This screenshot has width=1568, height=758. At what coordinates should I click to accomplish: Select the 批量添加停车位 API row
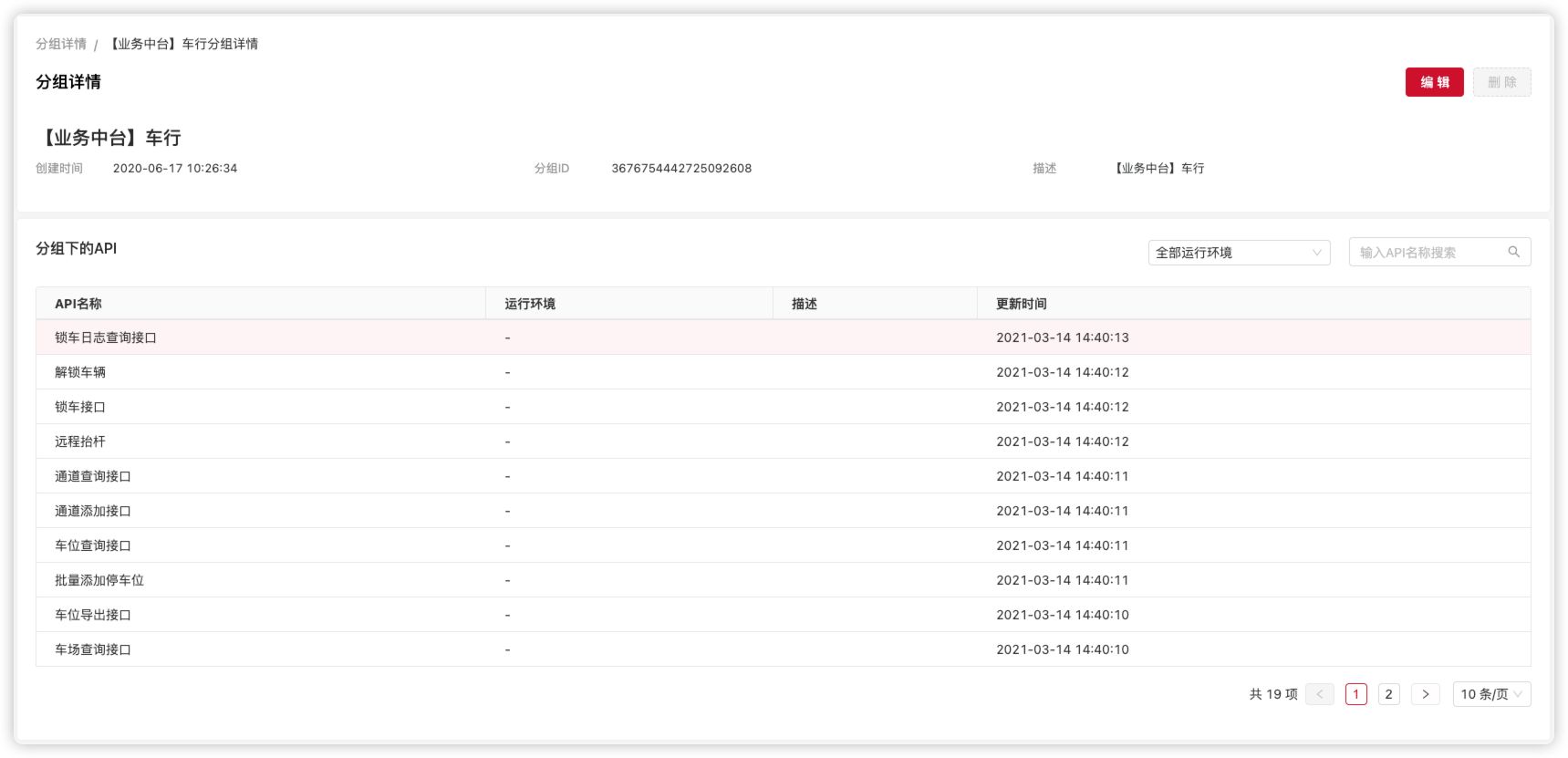99,580
